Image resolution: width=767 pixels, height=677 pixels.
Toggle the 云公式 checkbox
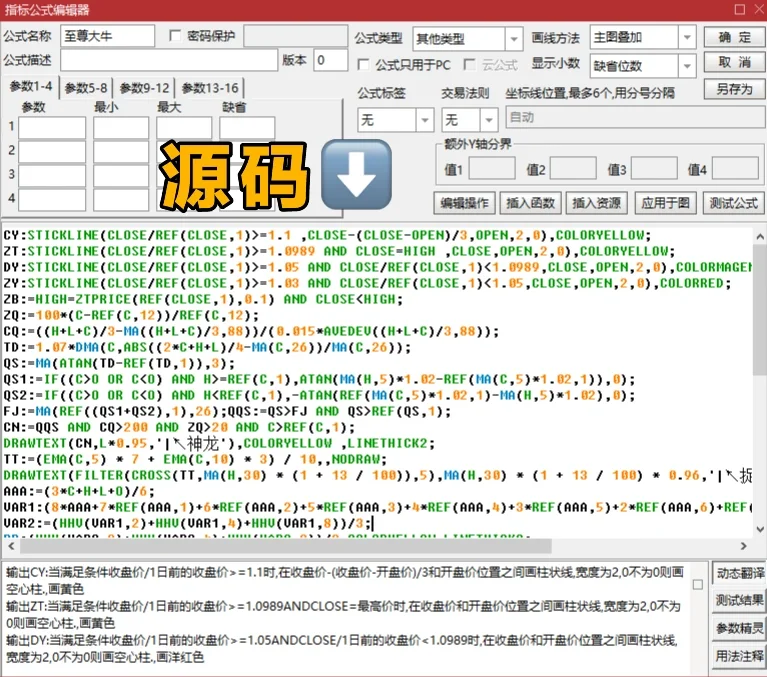[469, 65]
